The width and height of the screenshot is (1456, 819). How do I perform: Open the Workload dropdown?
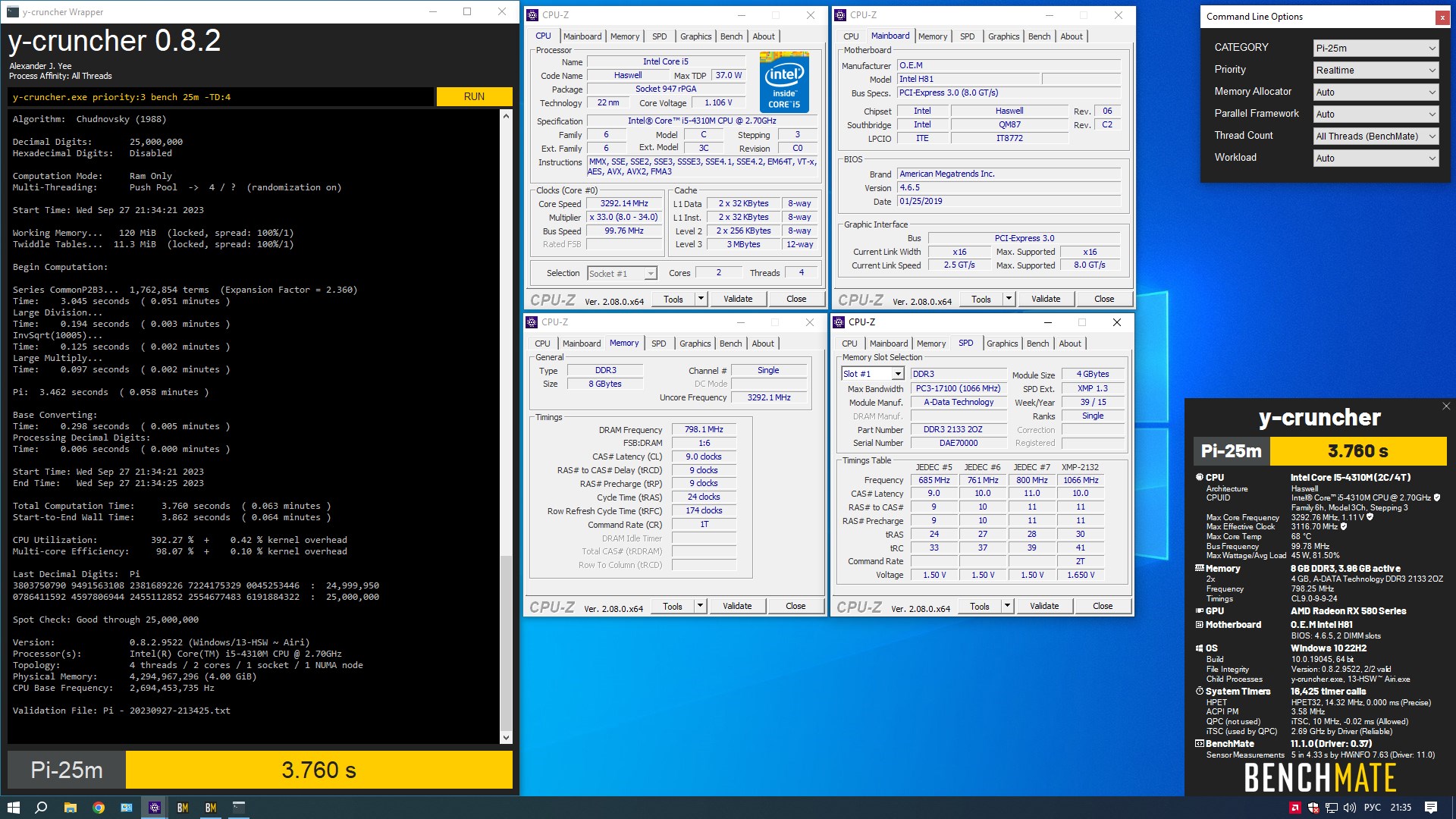1376,158
